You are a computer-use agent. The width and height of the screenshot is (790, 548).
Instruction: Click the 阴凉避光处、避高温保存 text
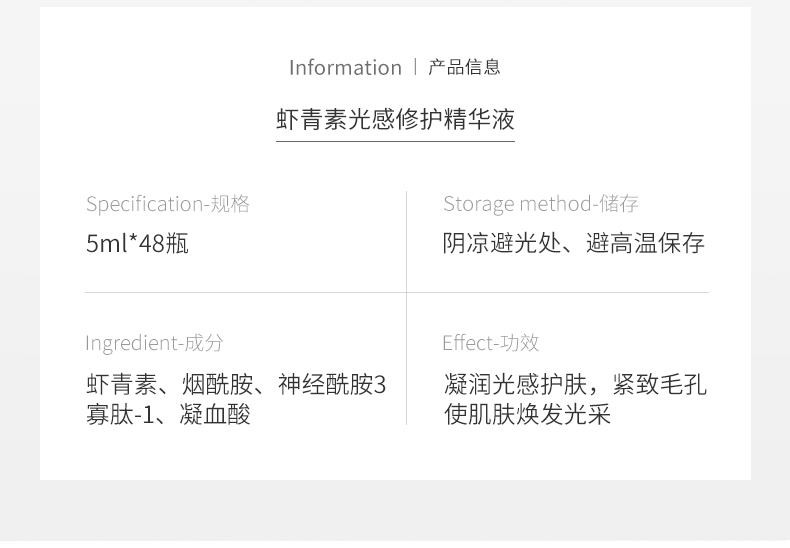click(x=574, y=243)
